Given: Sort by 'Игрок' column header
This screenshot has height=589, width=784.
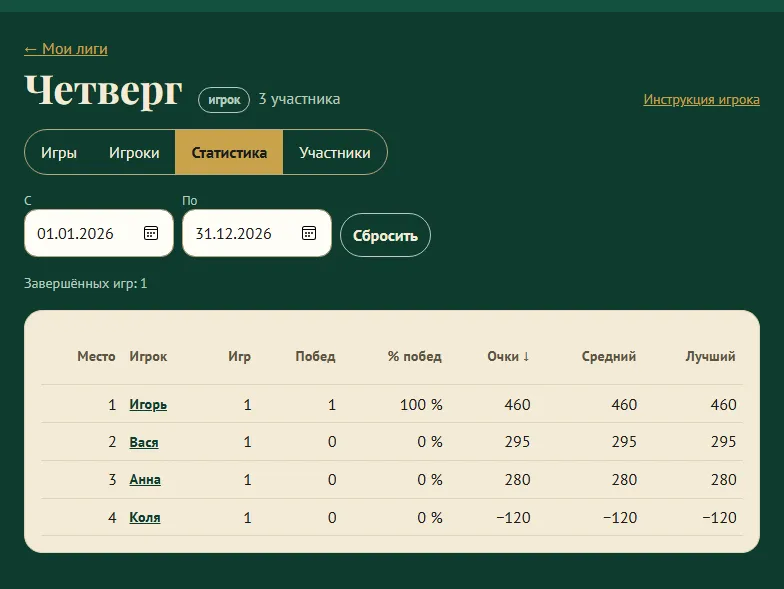Looking at the screenshot, I should (148, 356).
